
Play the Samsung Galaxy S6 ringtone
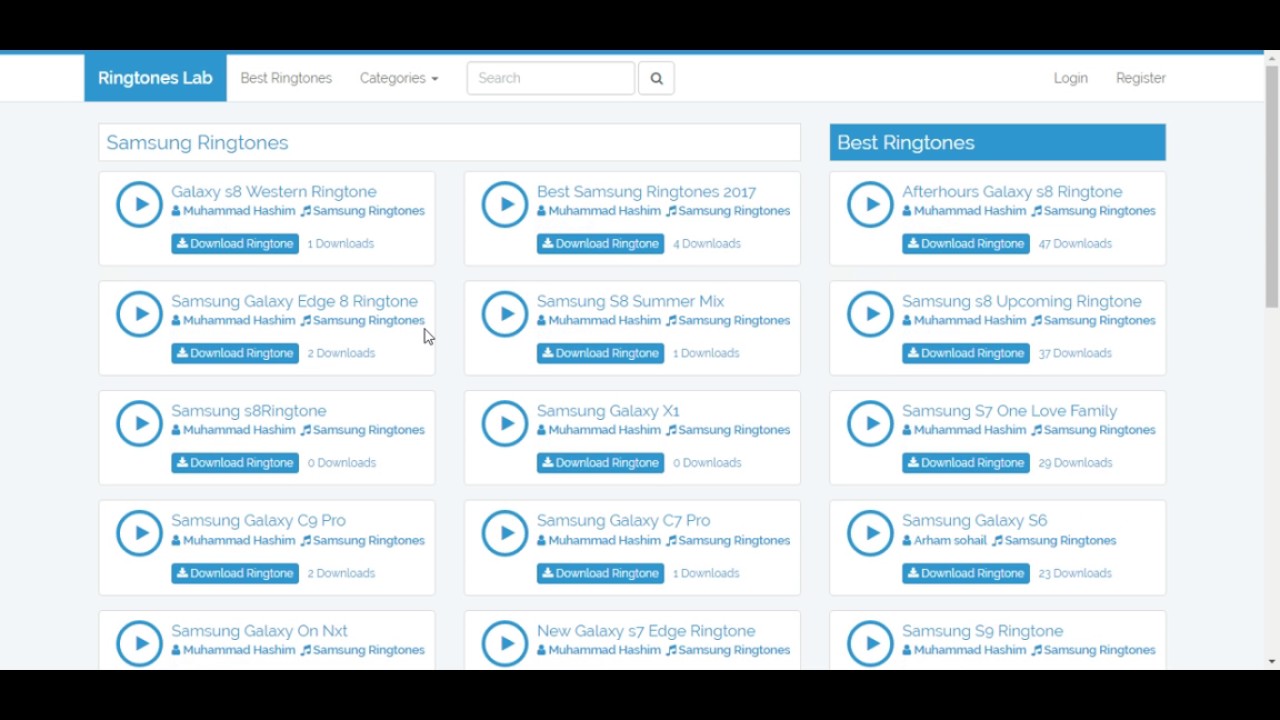tap(871, 533)
